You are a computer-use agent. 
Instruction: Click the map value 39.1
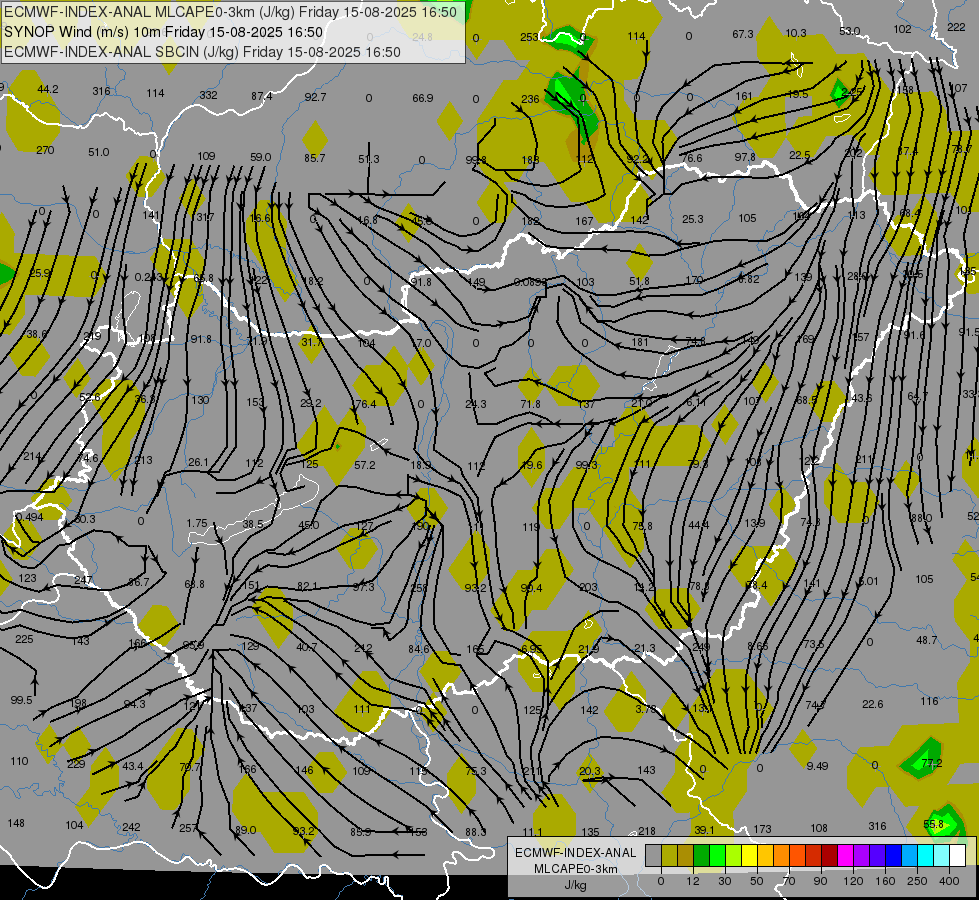pyautogui.click(x=704, y=830)
